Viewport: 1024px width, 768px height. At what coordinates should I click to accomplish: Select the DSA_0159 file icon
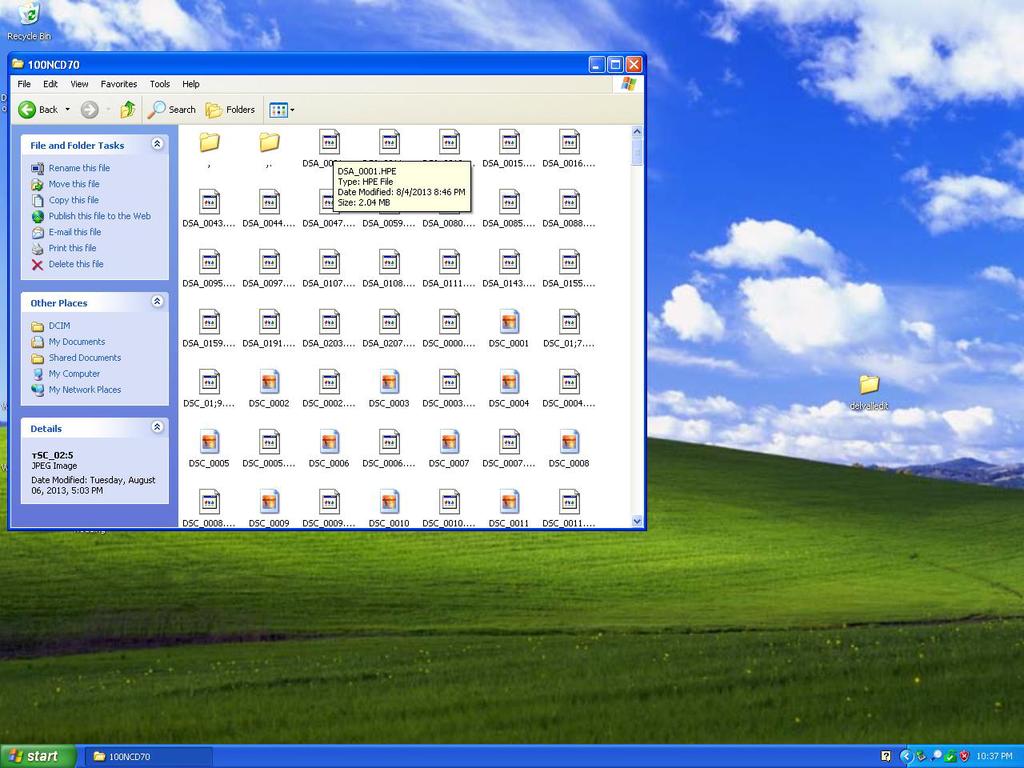(209, 322)
